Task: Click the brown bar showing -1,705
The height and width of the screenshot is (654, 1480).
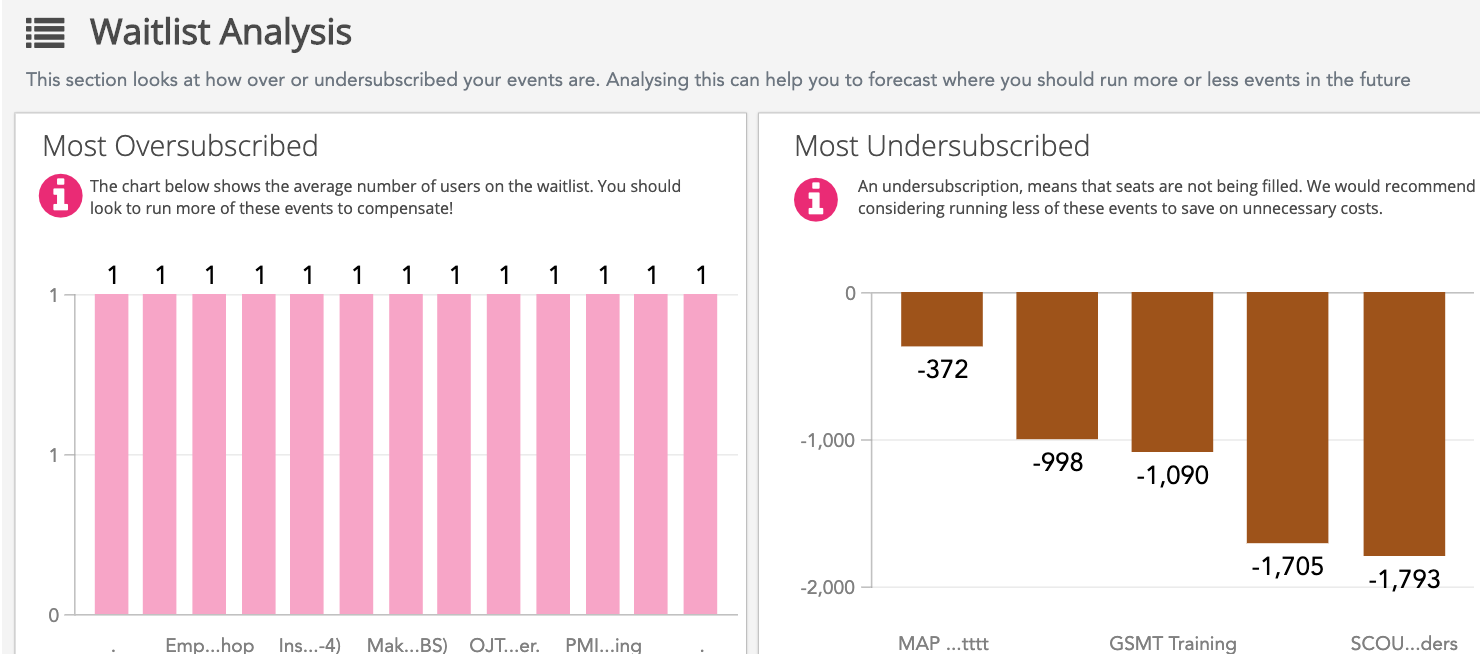Action: pos(1287,417)
